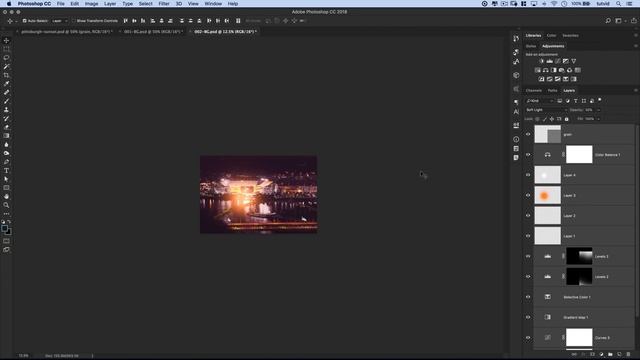Select the Eraser tool
The width and height of the screenshot is (640, 360).
(x=6, y=127)
